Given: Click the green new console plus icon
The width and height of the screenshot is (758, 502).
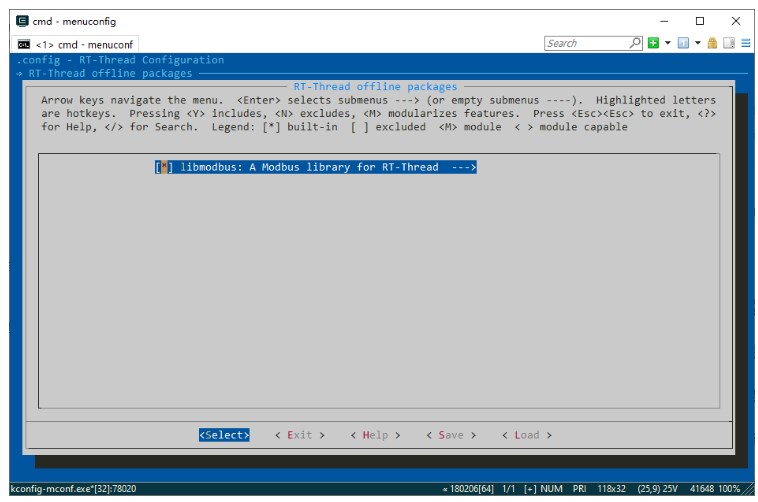Looking at the screenshot, I should pyautogui.click(x=653, y=43).
